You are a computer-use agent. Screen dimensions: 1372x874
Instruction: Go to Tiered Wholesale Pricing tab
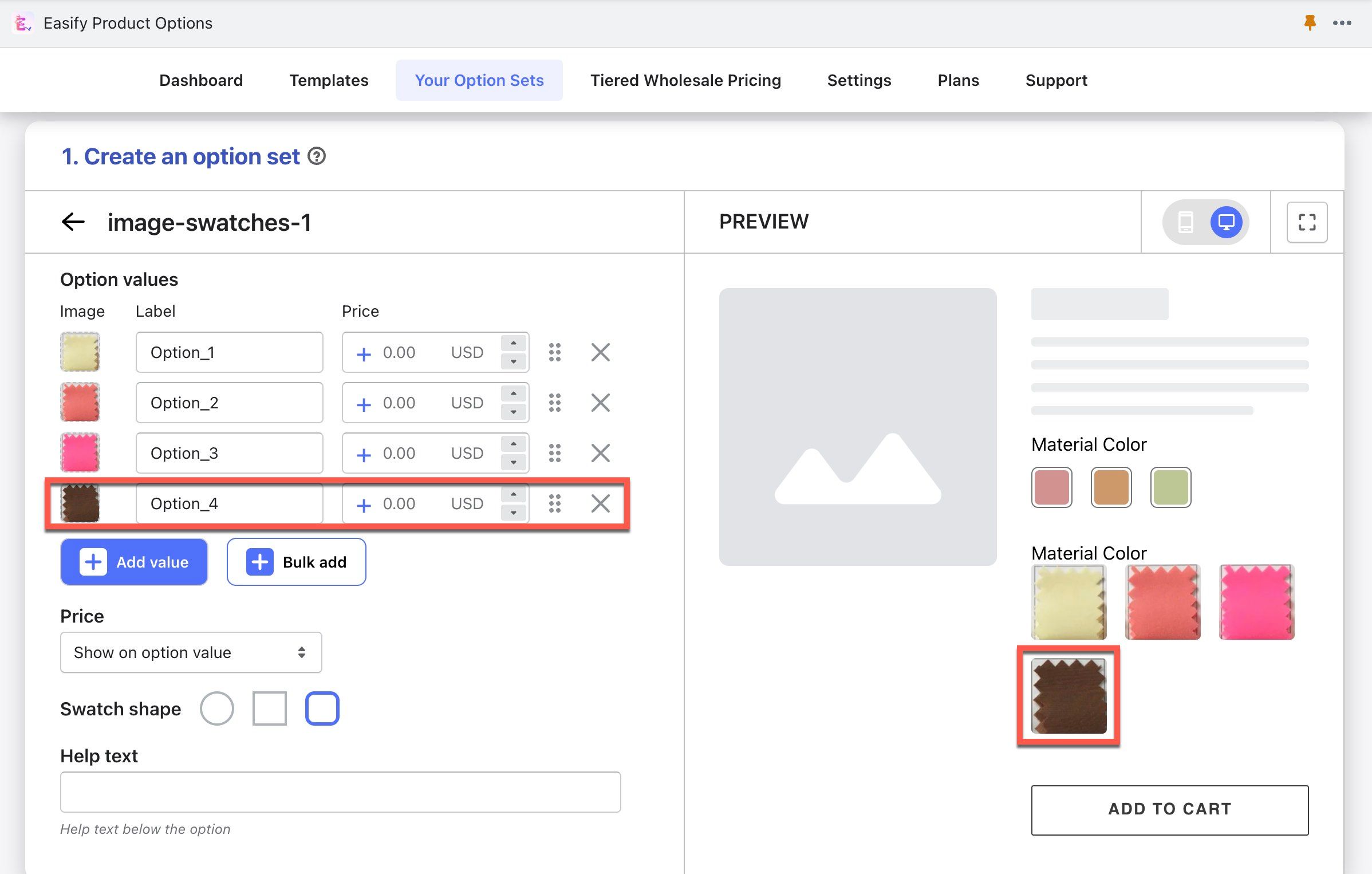(685, 80)
